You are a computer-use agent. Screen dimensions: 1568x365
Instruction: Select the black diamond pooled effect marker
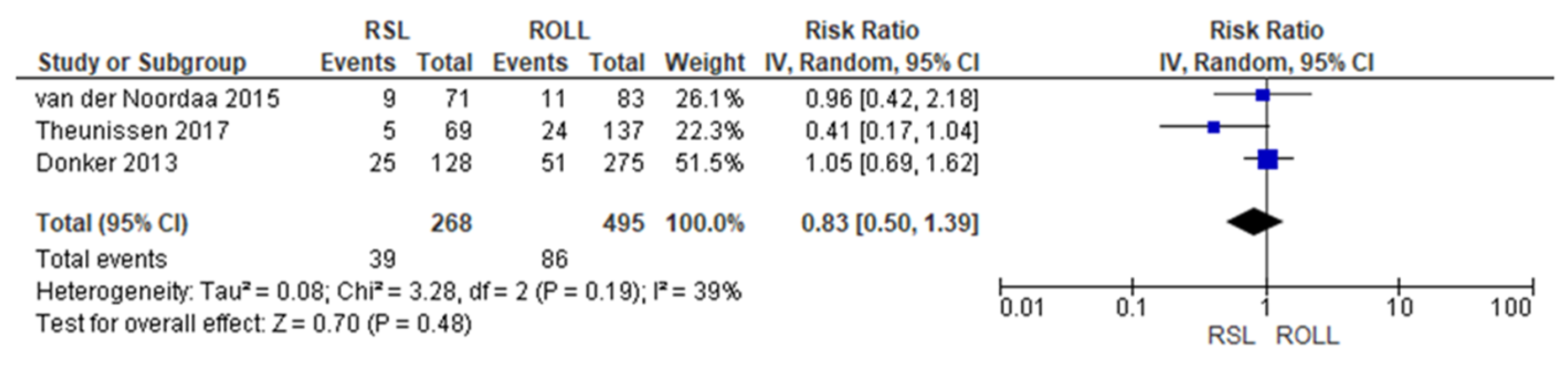[1254, 222]
